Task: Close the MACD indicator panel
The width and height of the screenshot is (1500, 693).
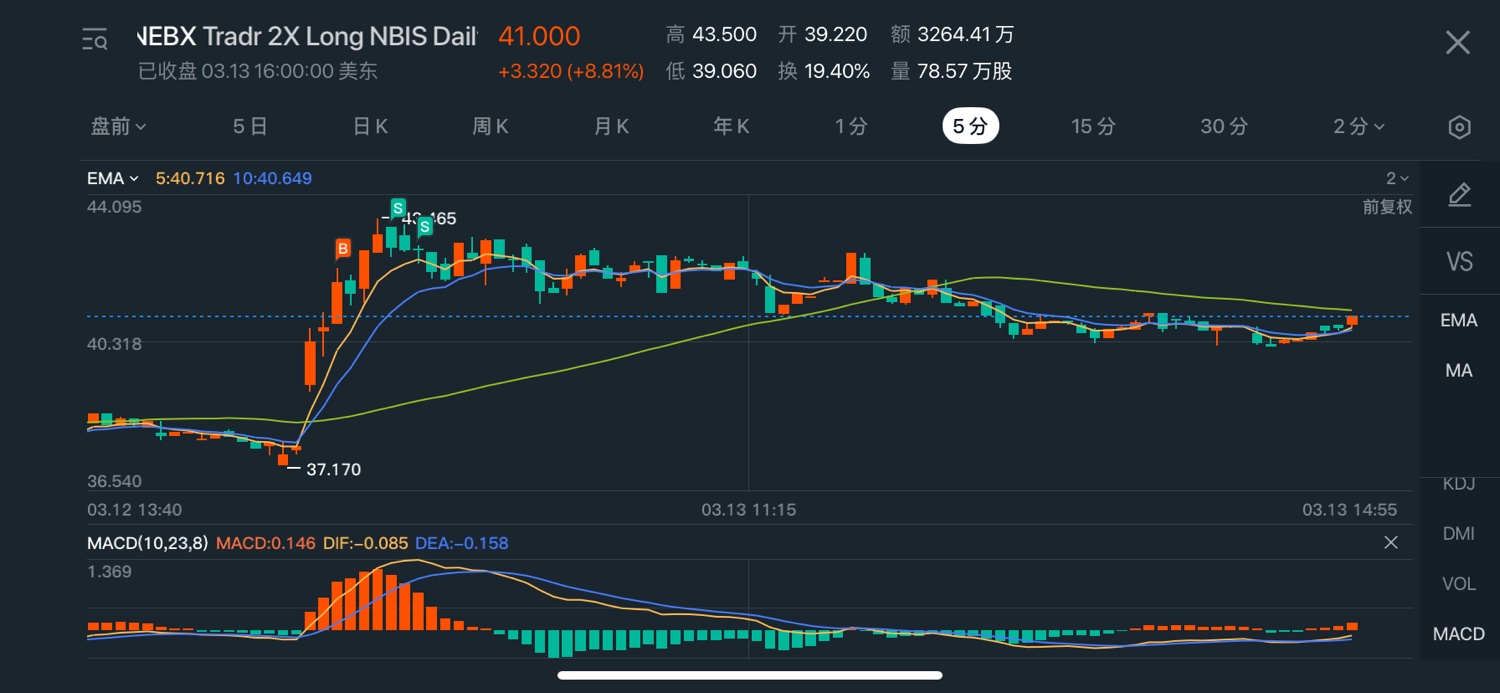Action: tap(1391, 543)
